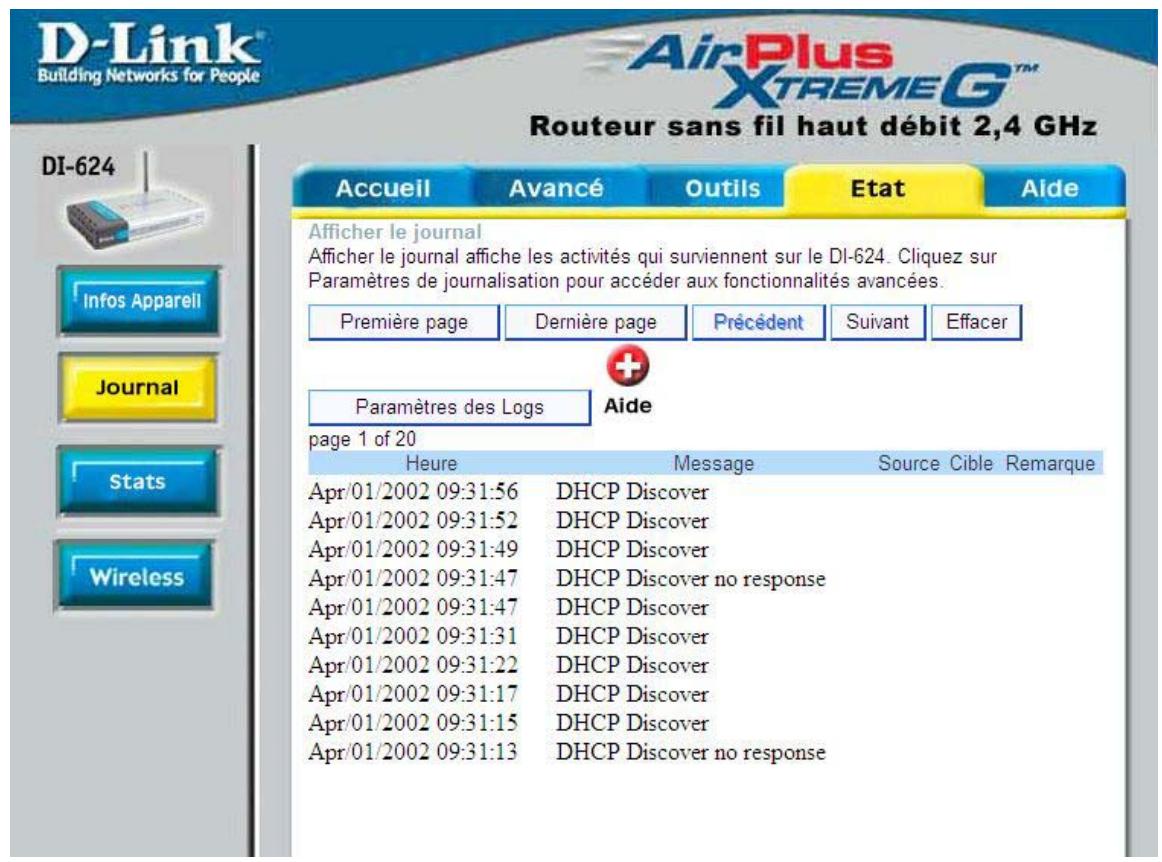The width and height of the screenshot is (1162, 862).
Task: Click the Message column header
Action: tap(713, 464)
